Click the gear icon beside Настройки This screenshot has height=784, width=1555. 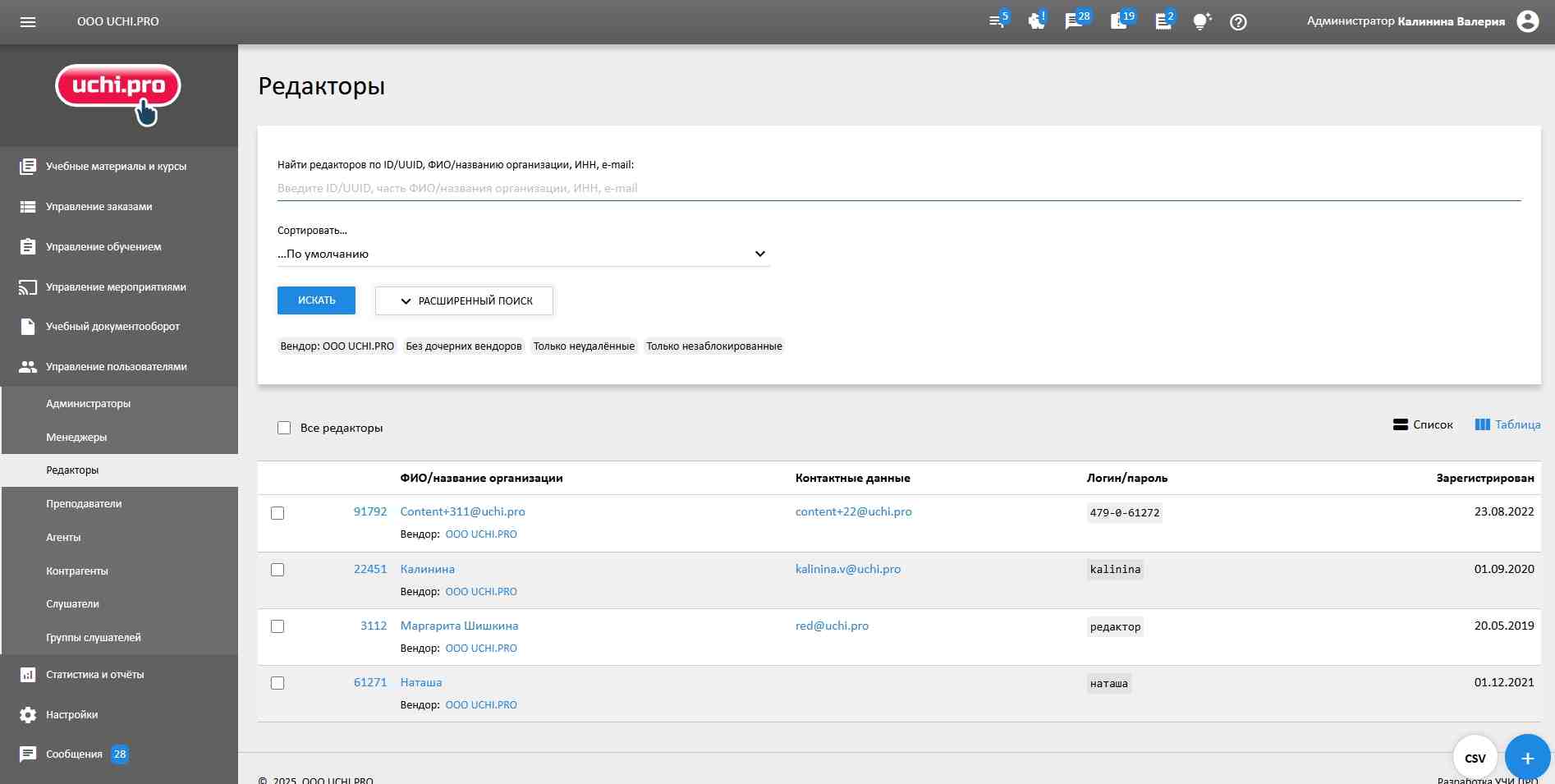point(28,715)
